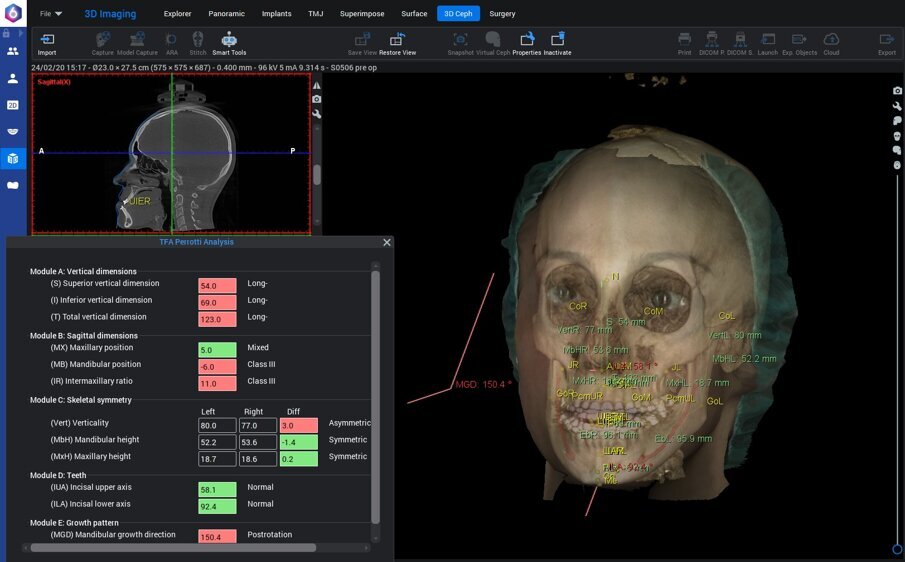The height and width of the screenshot is (562, 905).
Task: Open the File dropdown menu
Action: coord(51,14)
